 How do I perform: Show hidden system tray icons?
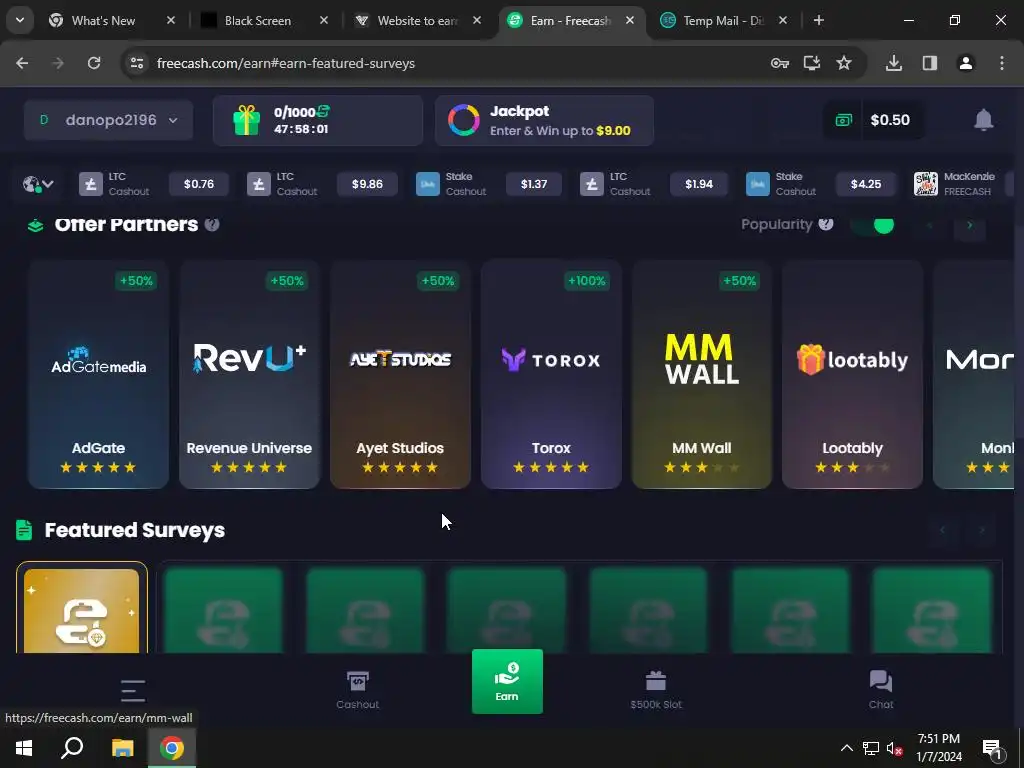point(846,748)
